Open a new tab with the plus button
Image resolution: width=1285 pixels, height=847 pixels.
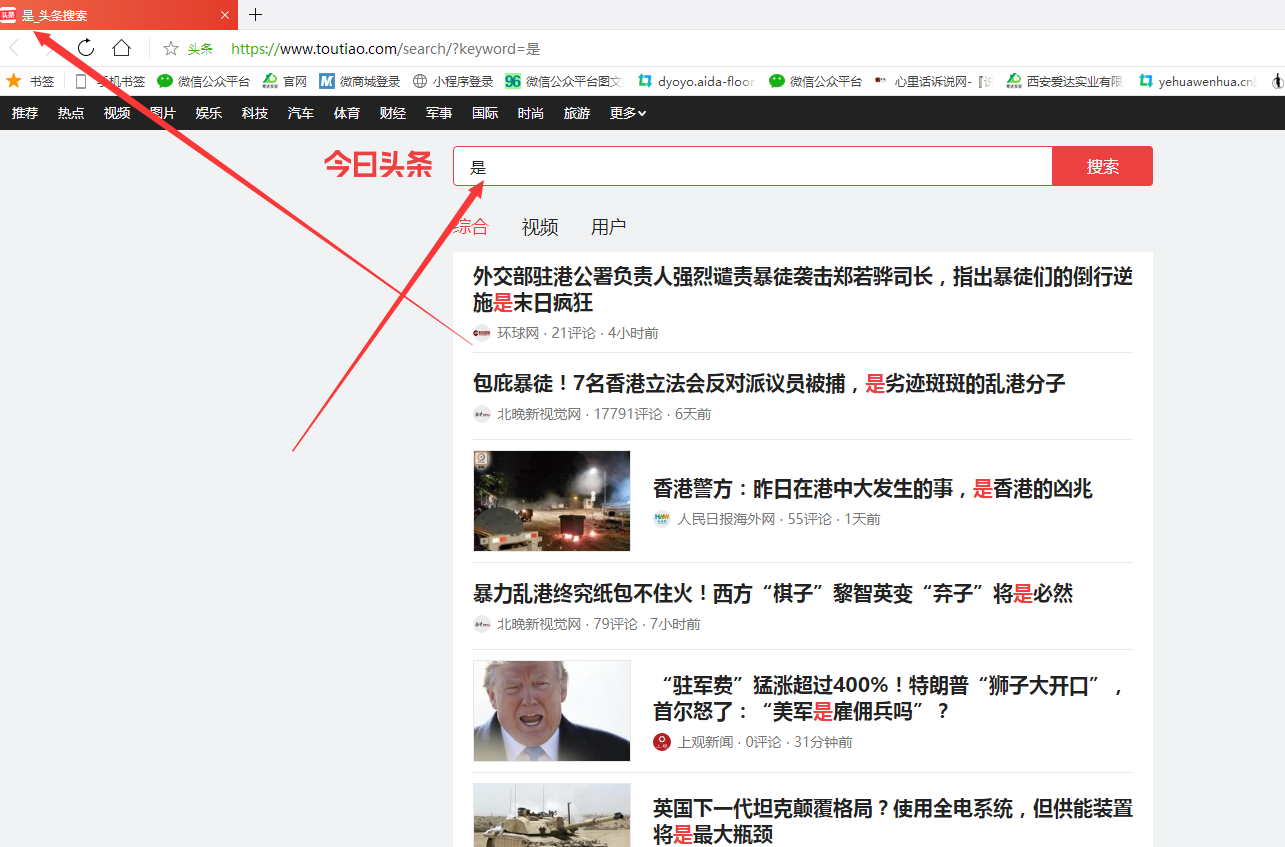coord(255,15)
